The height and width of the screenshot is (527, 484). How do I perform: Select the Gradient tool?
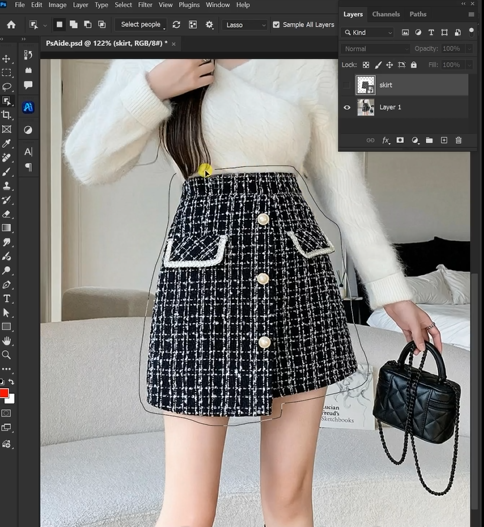[6, 228]
